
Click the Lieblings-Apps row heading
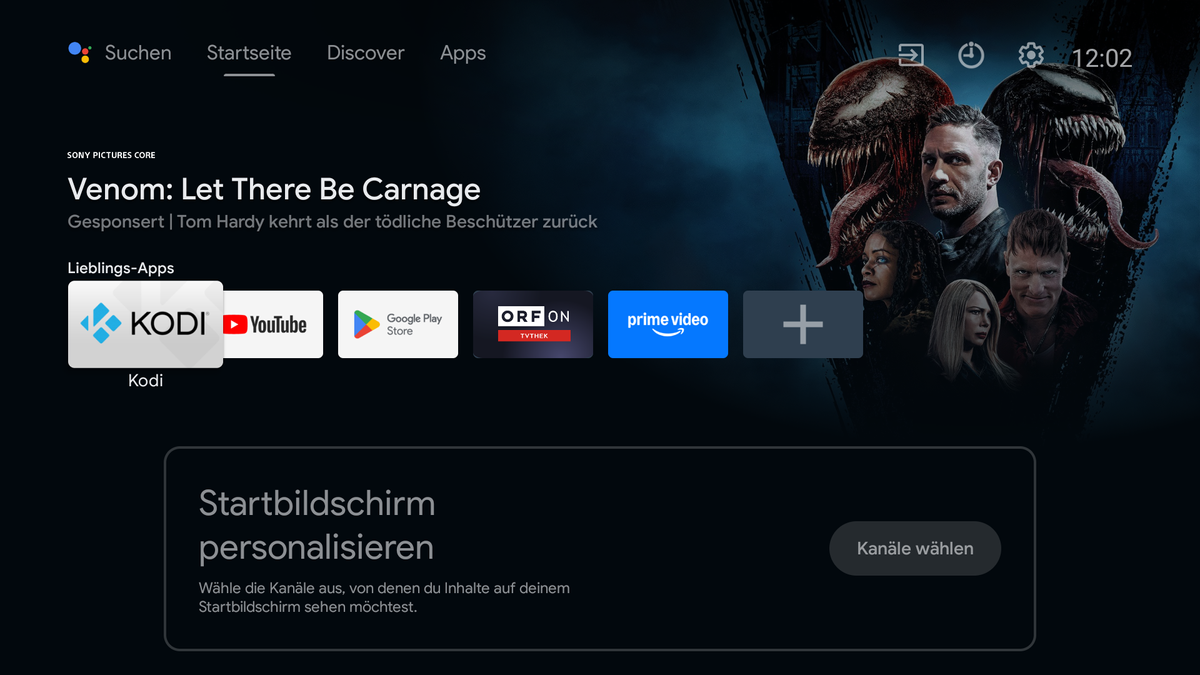119,268
